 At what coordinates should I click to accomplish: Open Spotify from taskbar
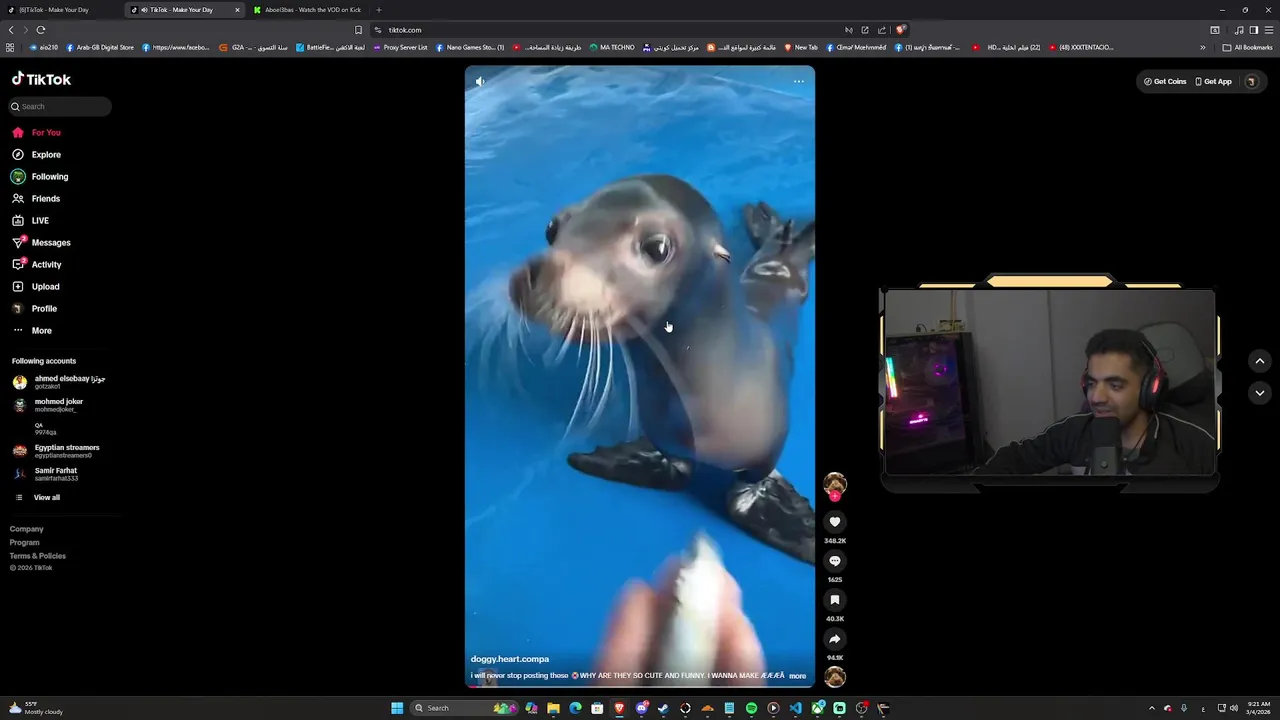pos(751,708)
